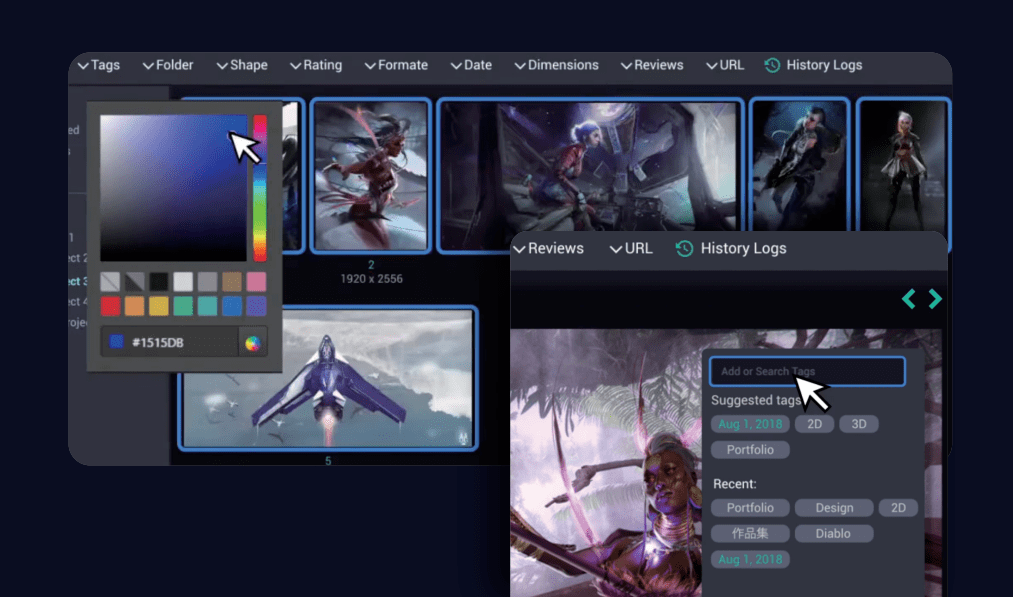The height and width of the screenshot is (597, 1013).
Task: Open the Rating filter dropdown
Action: coord(316,65)
